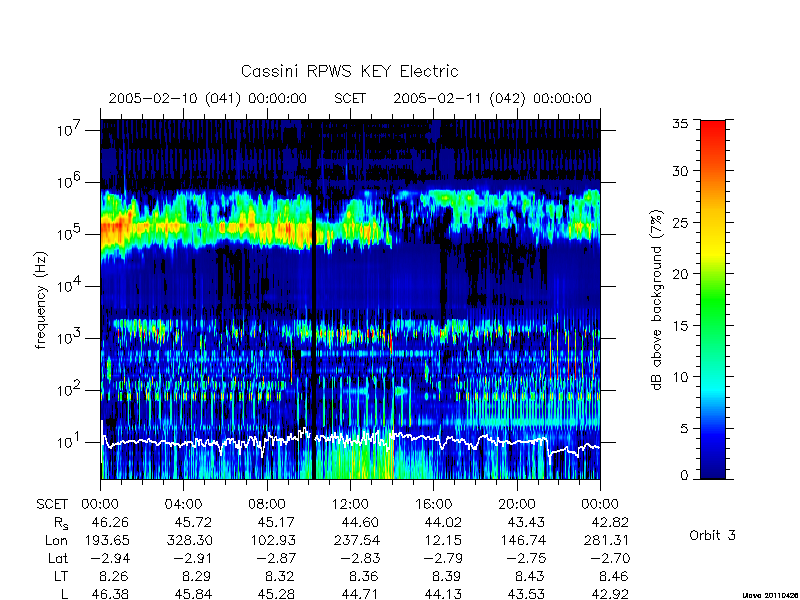Click the 10^7 frequency axis tick label
800x600 pixels.
pos(68,129)
